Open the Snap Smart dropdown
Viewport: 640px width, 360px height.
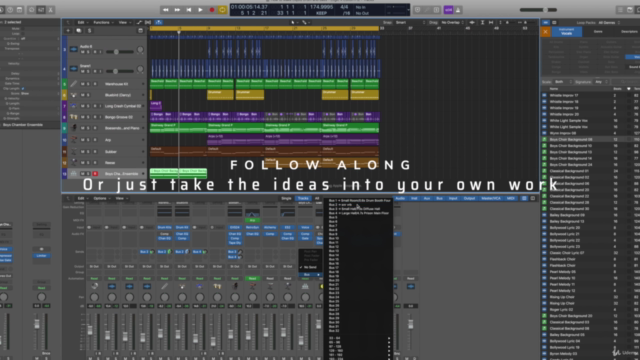point(410,22)
